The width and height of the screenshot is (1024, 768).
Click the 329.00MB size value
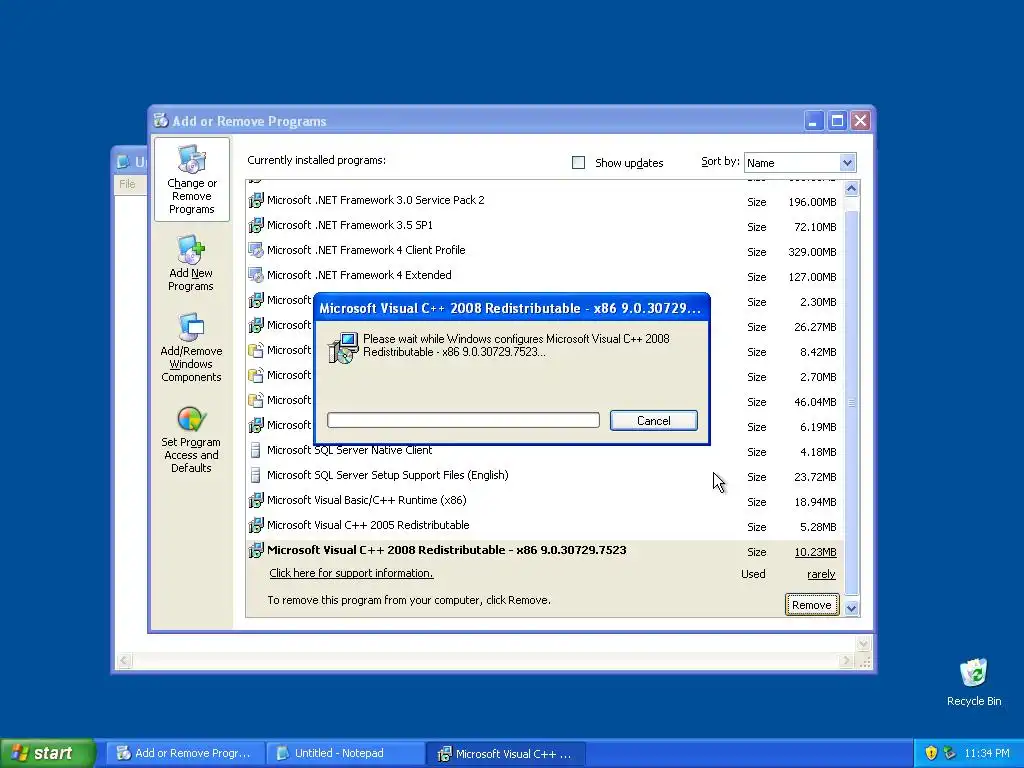[x=812, y=252]
